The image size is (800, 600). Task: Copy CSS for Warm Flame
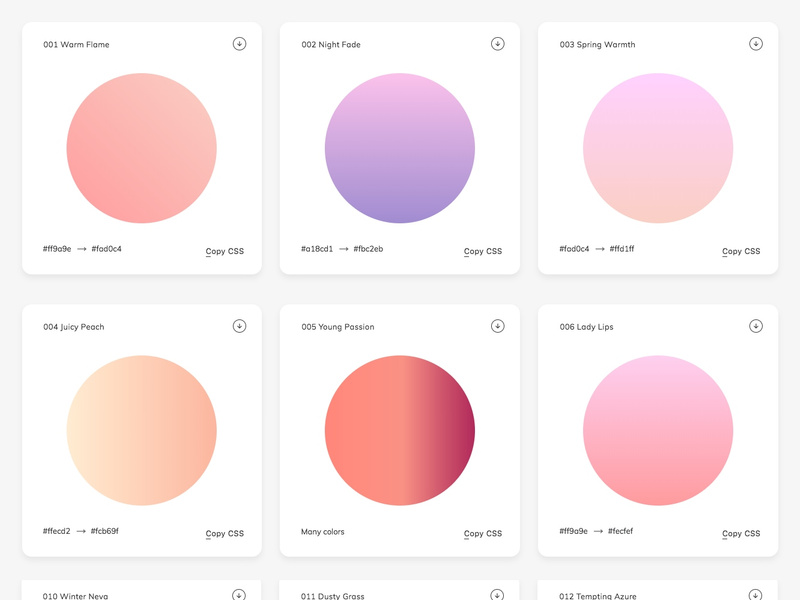point(224,251)
